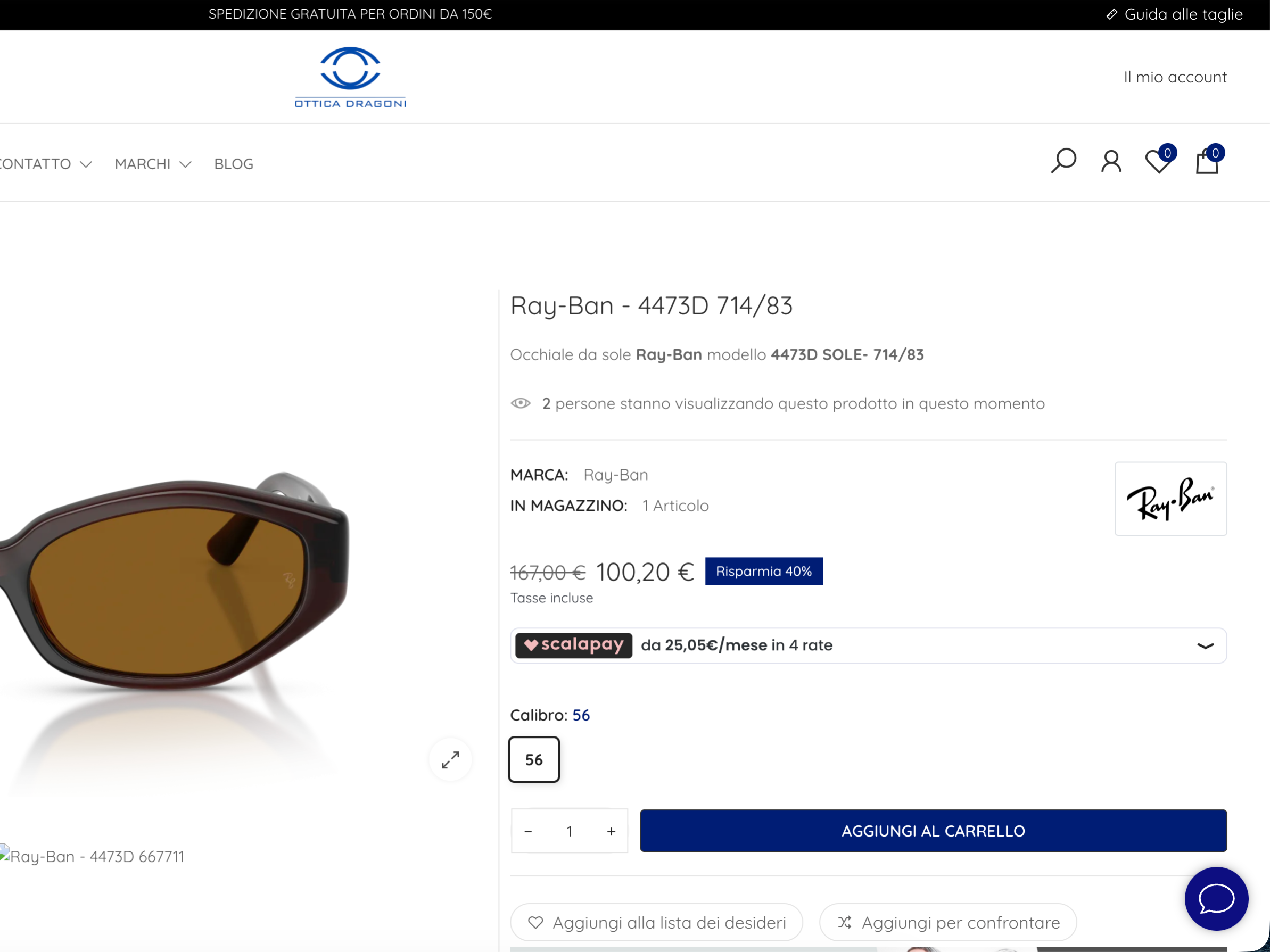
Task: Decrease quantity with minus button
Action: click(528, 831)
